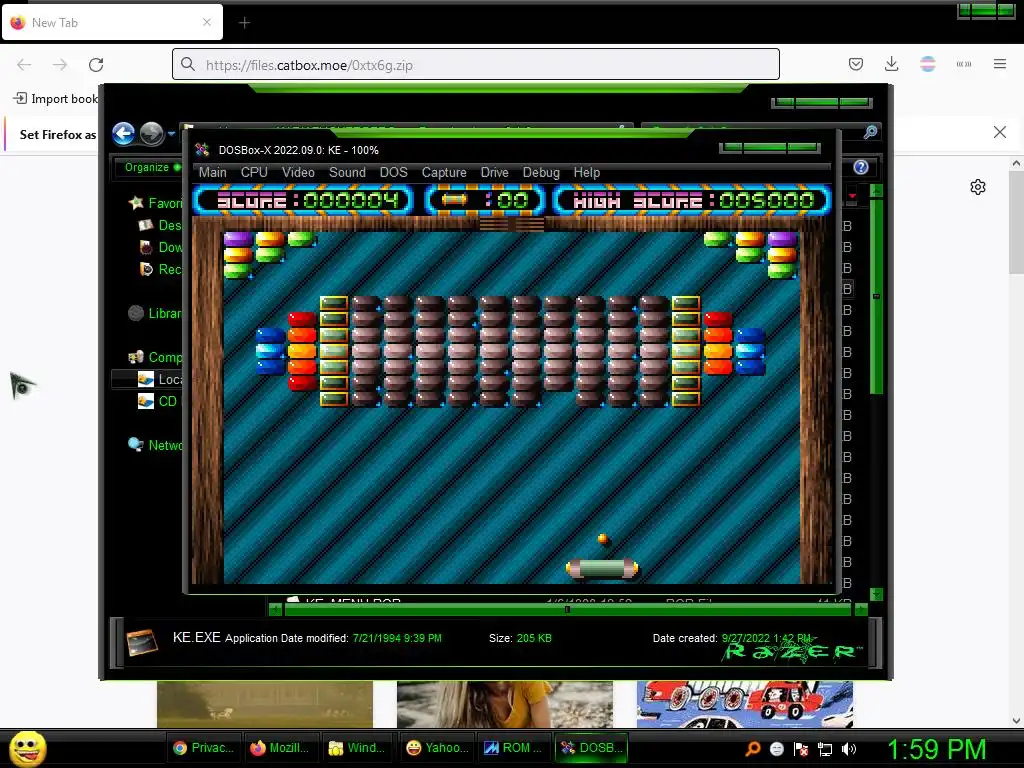Open the Video menu in DOSBox-X

coord(298,172)
